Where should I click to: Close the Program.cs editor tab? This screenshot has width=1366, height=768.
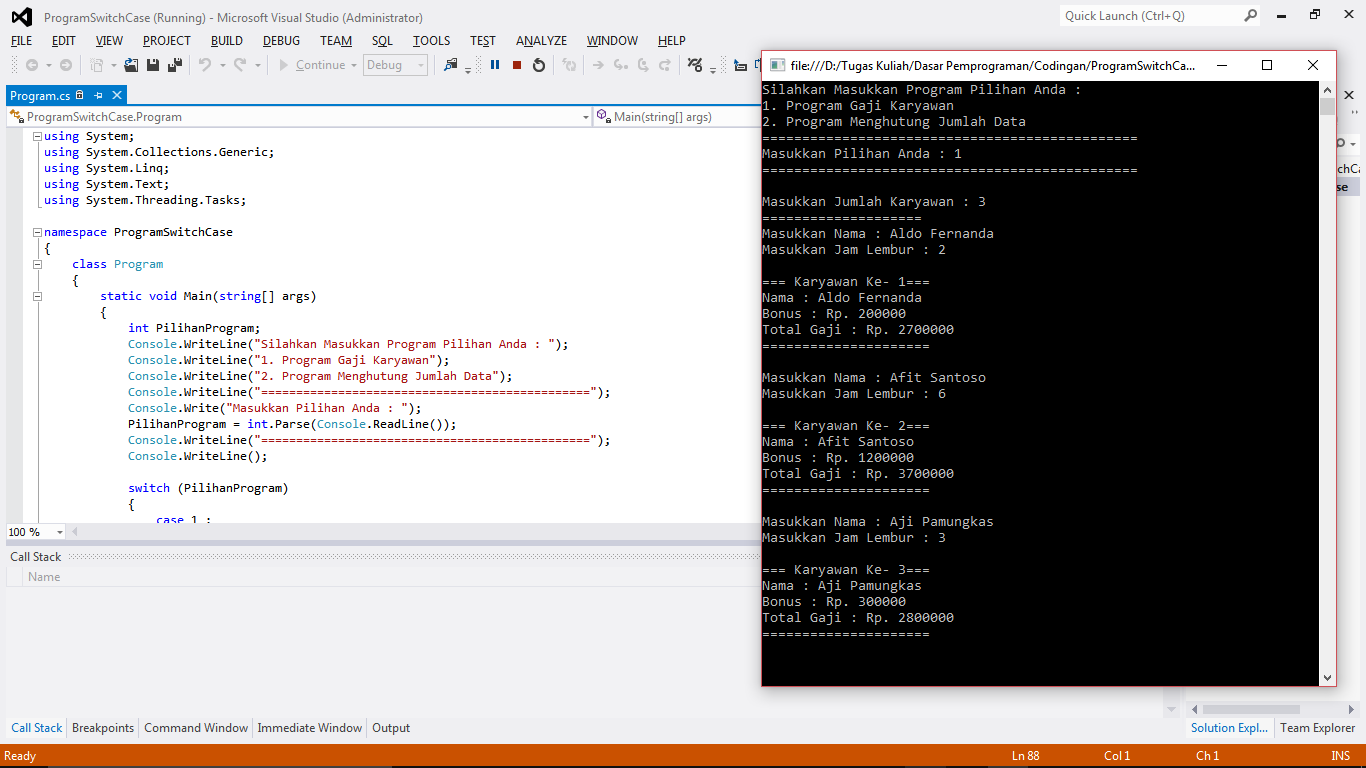(x=117, y=96)
